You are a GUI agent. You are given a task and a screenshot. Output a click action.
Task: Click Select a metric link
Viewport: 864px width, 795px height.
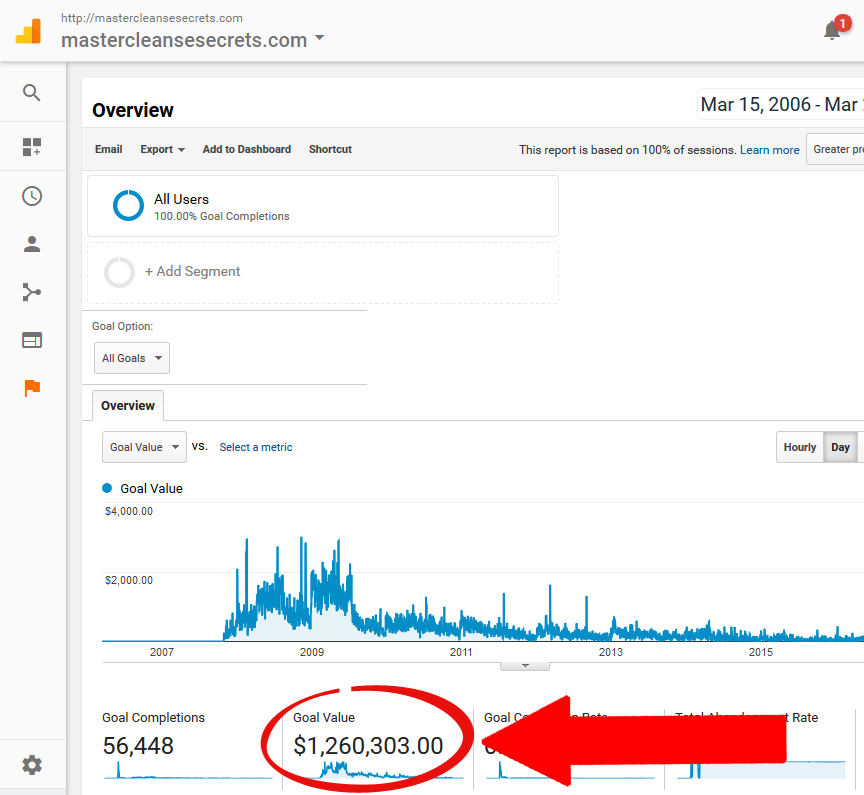click(x=256, y=447)
